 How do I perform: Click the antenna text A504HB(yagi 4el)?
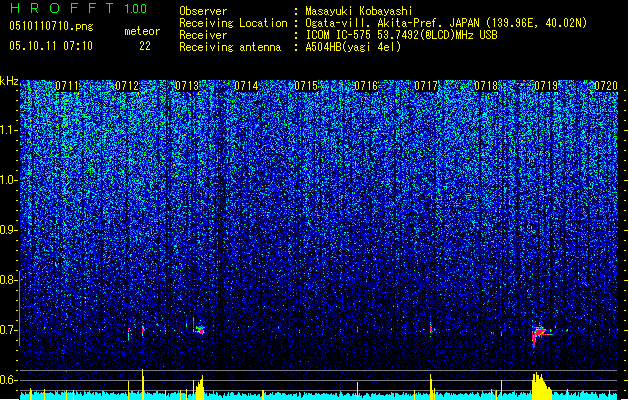(353, 47)
